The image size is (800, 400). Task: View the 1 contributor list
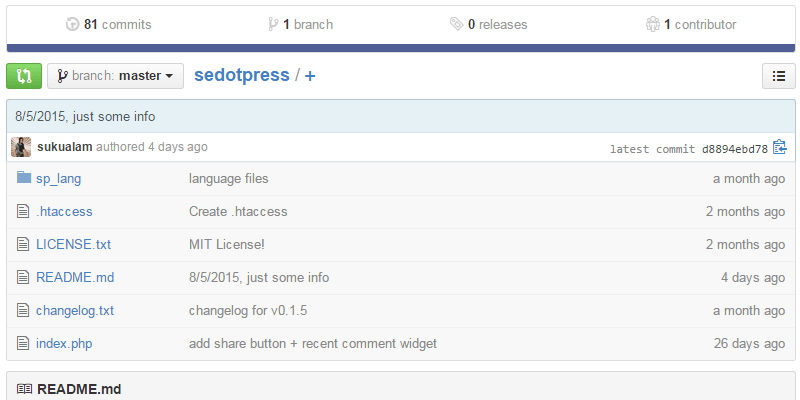(x=691, y=24)
